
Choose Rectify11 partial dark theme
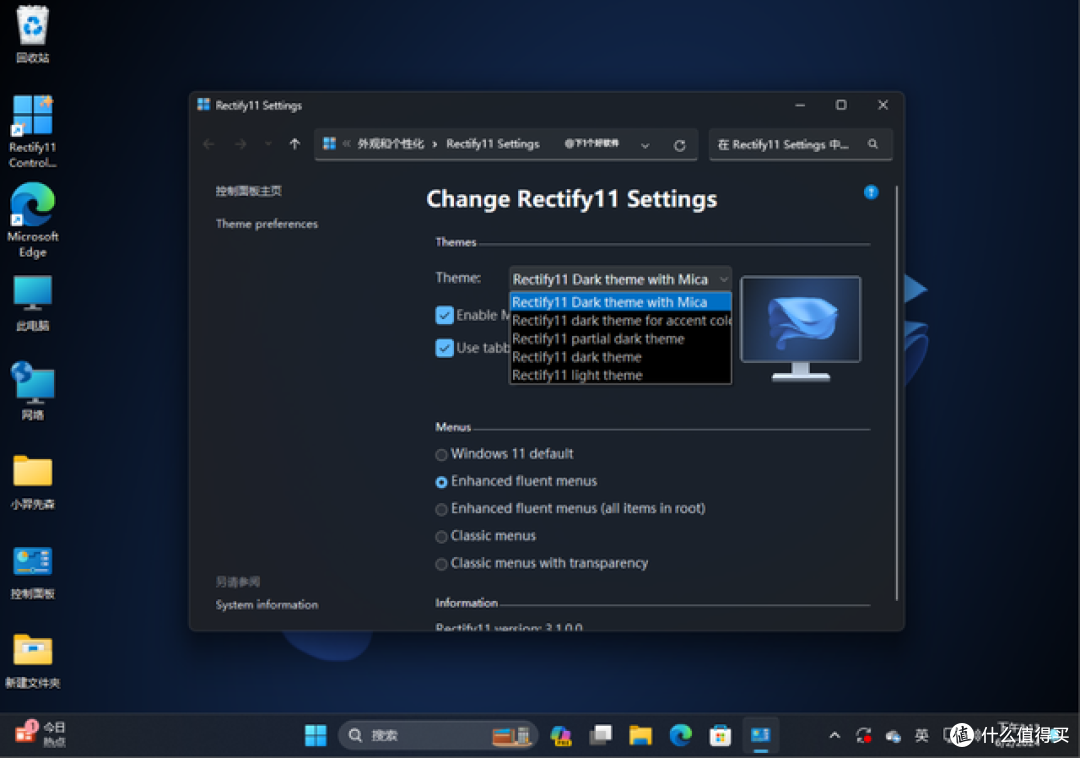coord(598,339)
